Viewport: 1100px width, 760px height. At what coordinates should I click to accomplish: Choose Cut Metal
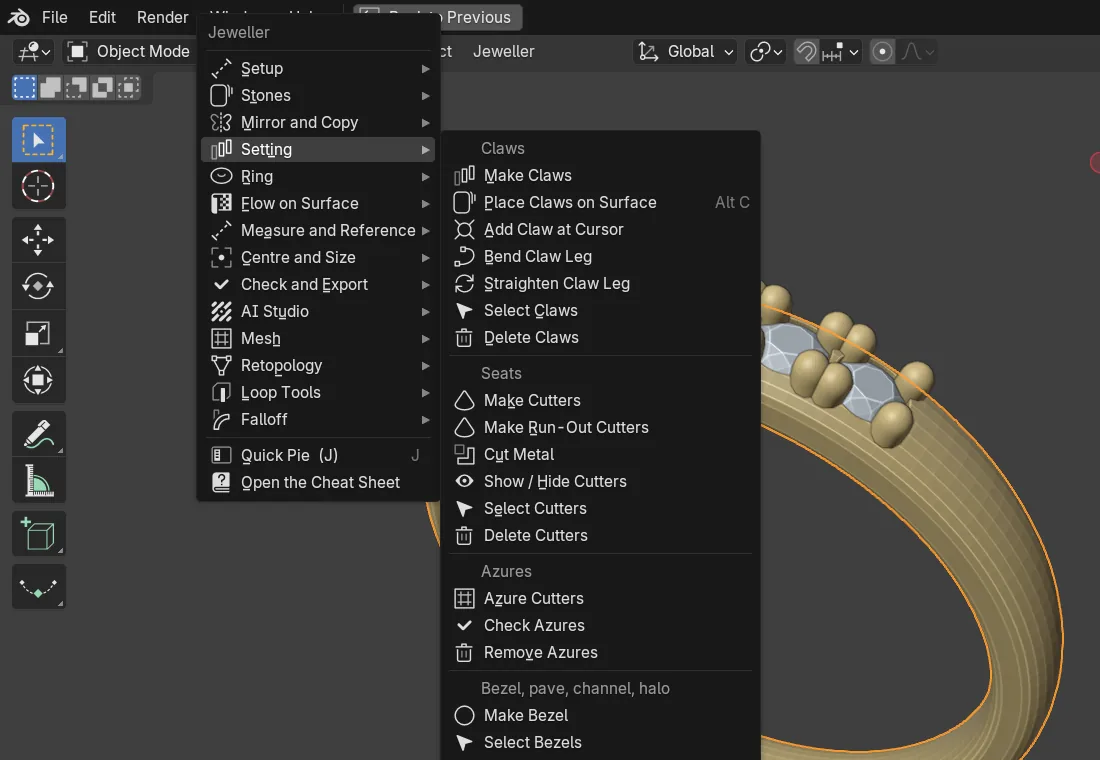click(601, 455)
